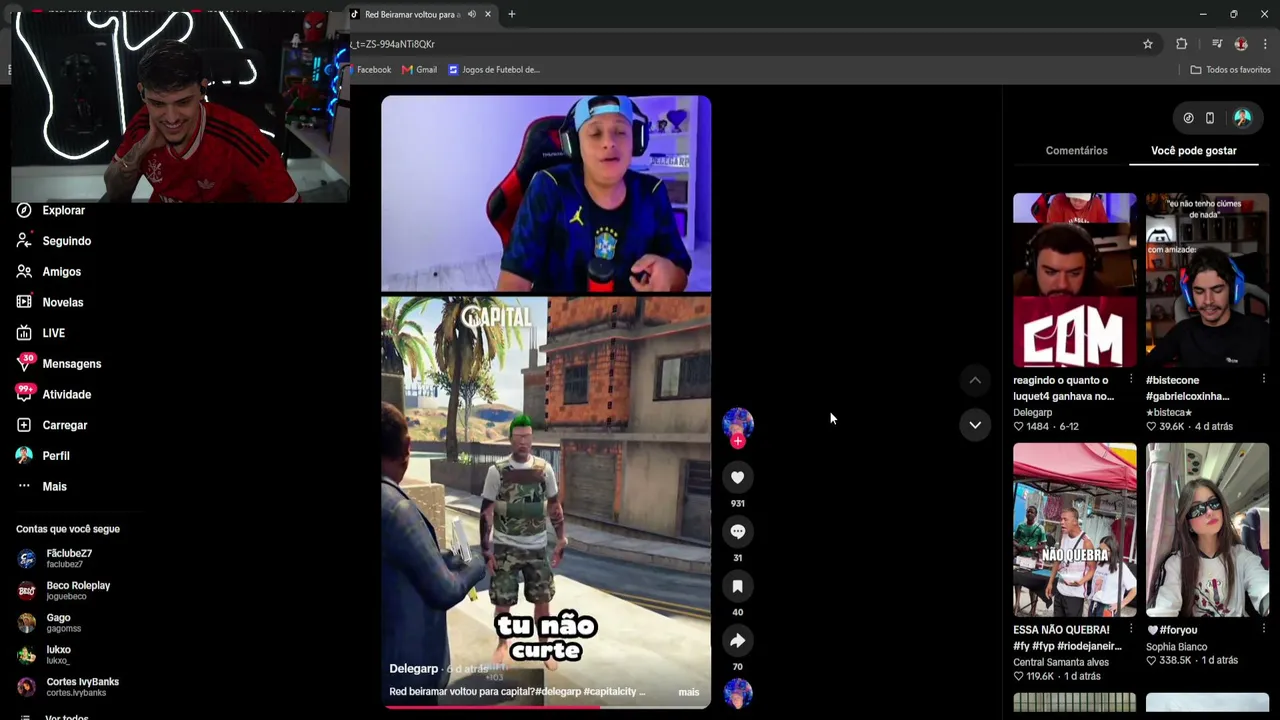1280x720 pixels.
Task: Go to the next video
Action: coord(975,425)
